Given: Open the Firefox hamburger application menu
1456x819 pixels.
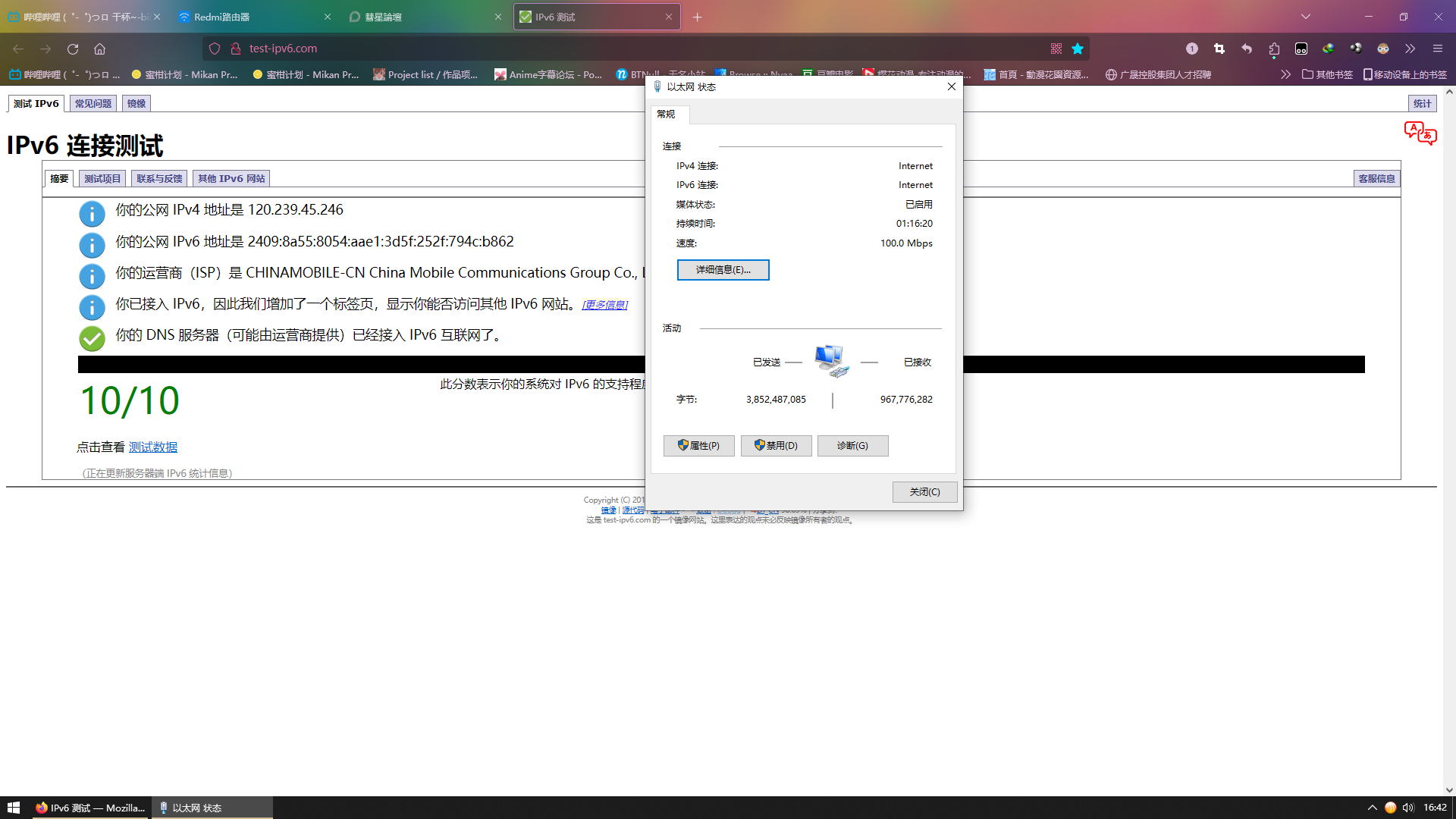Looking at the screenshot, I should click(x=1437, y=49).
